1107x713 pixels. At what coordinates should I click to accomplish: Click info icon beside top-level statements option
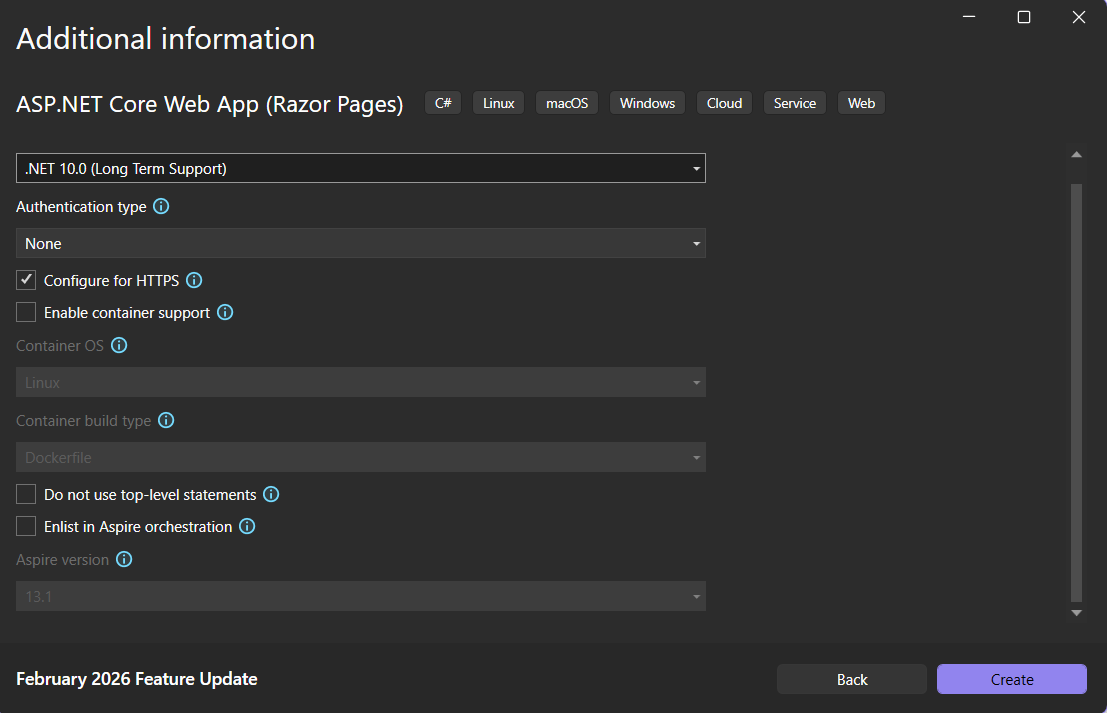271,495
